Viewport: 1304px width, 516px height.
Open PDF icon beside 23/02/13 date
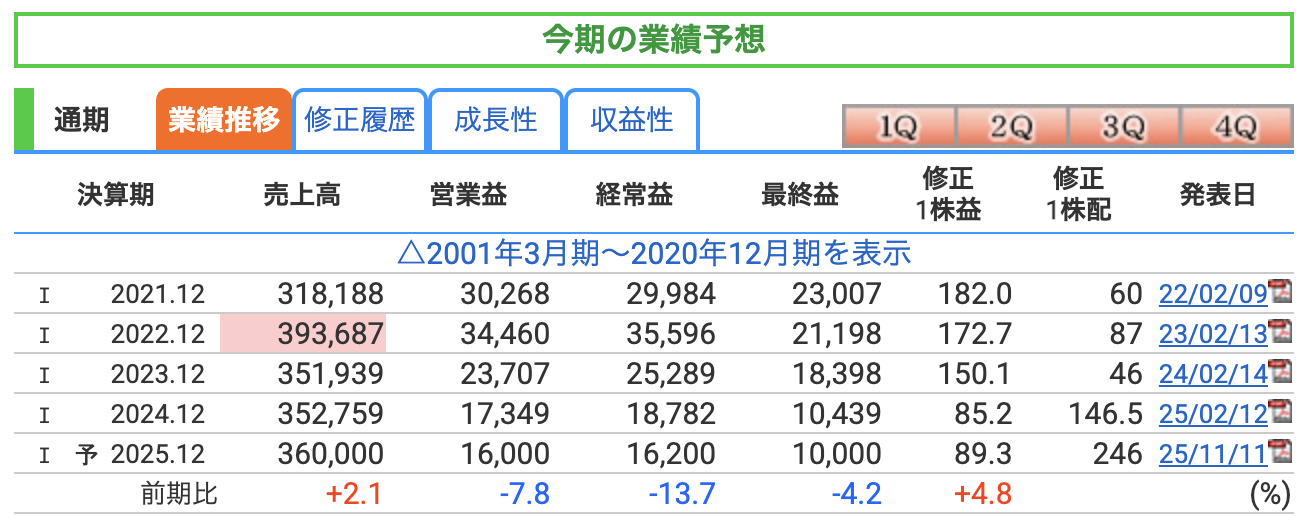(x=1280, y=333)
